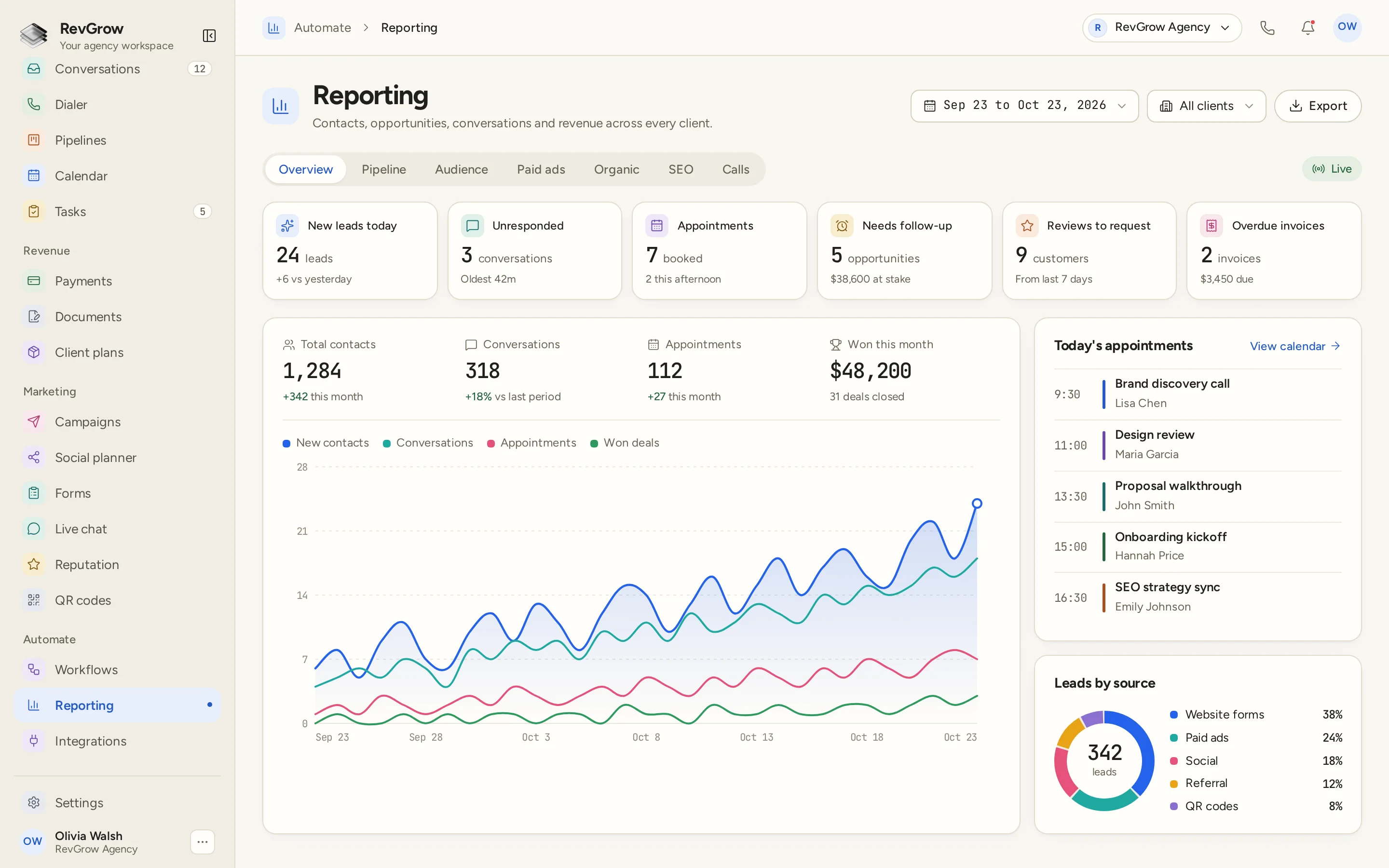Switch to the SEO tab

[x=681, y=169]
